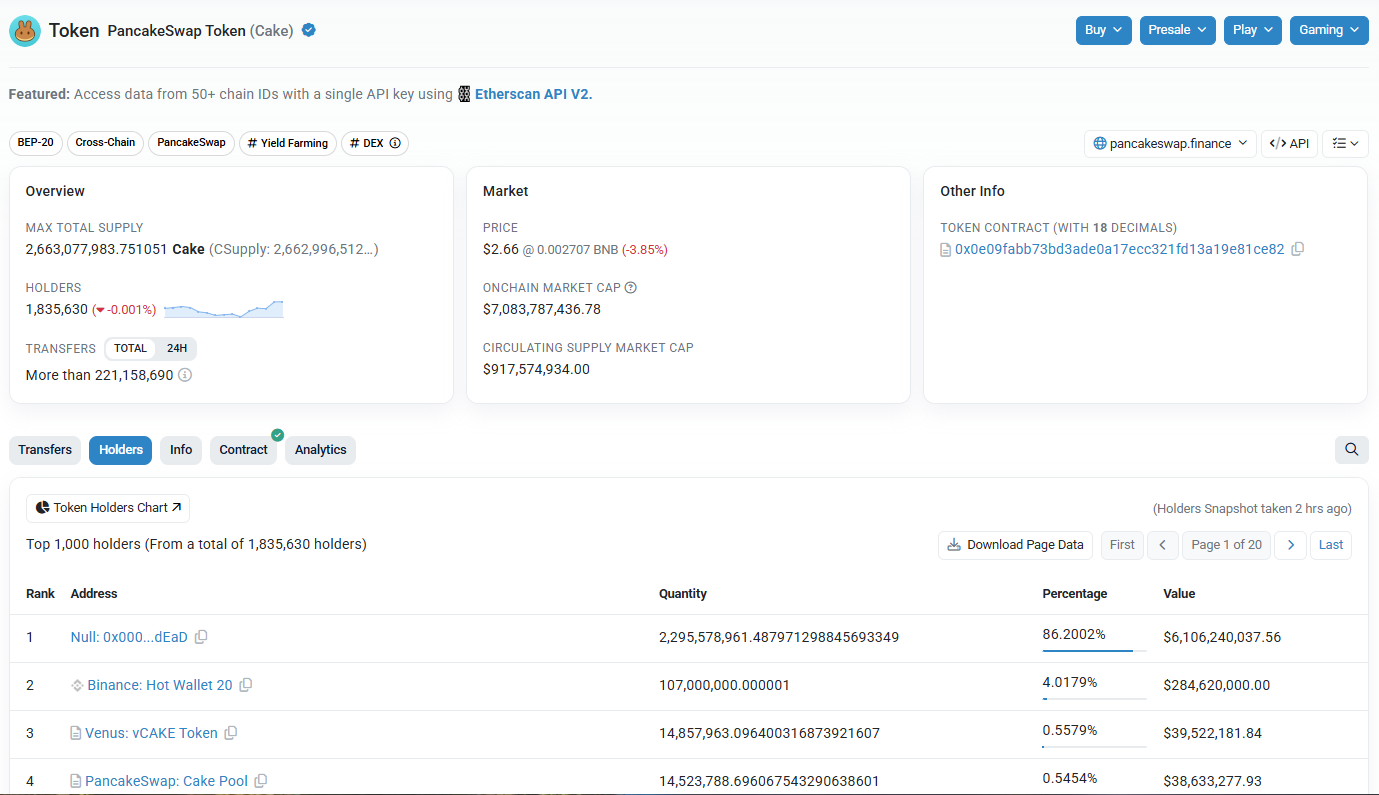Viewport: 1379px width, 795px height.
Task: Click the Download Page Data button
Action: 1015,545
